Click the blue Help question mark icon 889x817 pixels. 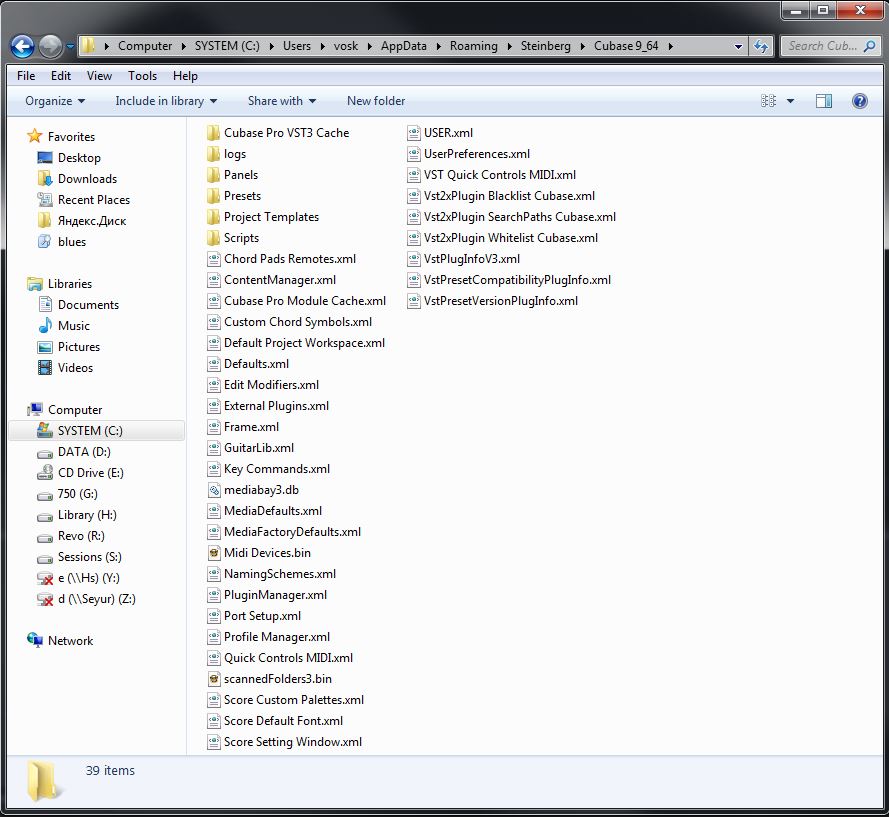pos(860,101)
